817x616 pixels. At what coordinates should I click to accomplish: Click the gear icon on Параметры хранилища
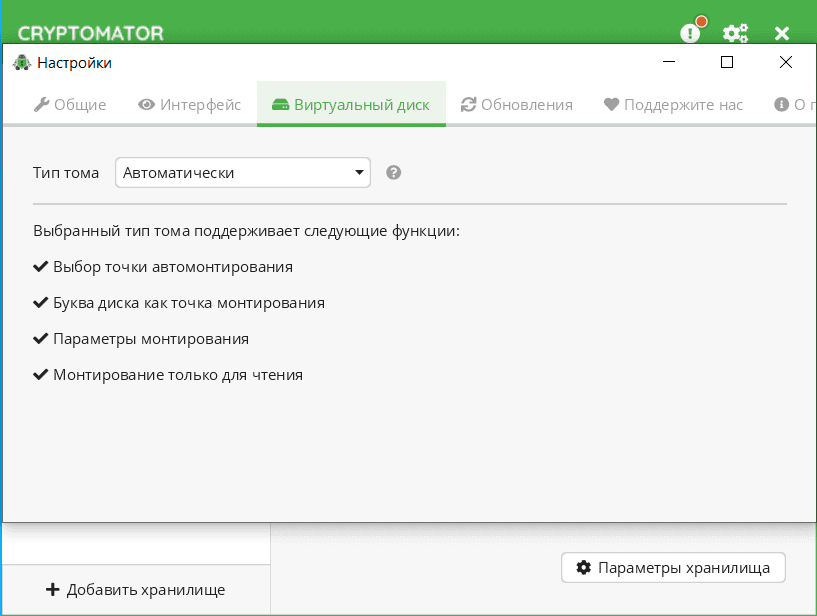(x=584, y=568)
